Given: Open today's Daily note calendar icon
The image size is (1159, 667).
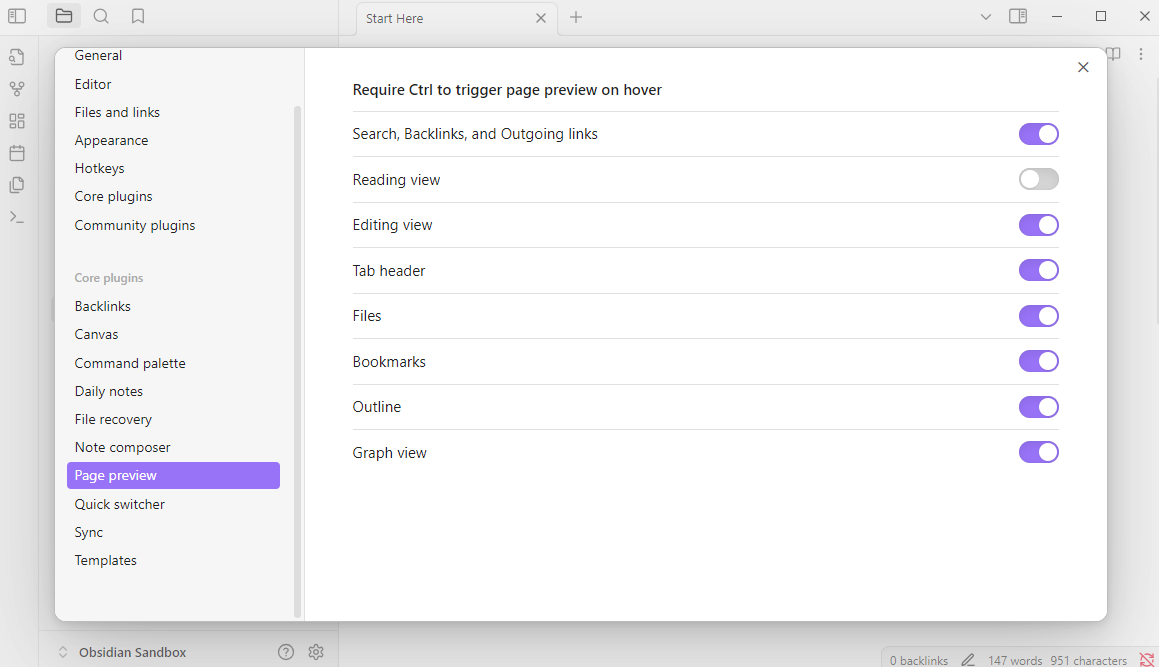Looking at the screenshot, I should click(16, 152).
